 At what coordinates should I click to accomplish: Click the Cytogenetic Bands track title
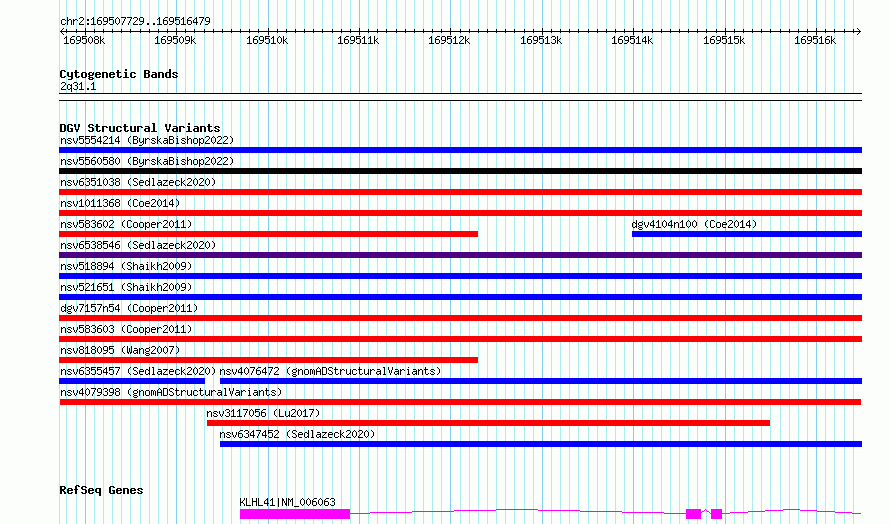[x=119, y=74]
